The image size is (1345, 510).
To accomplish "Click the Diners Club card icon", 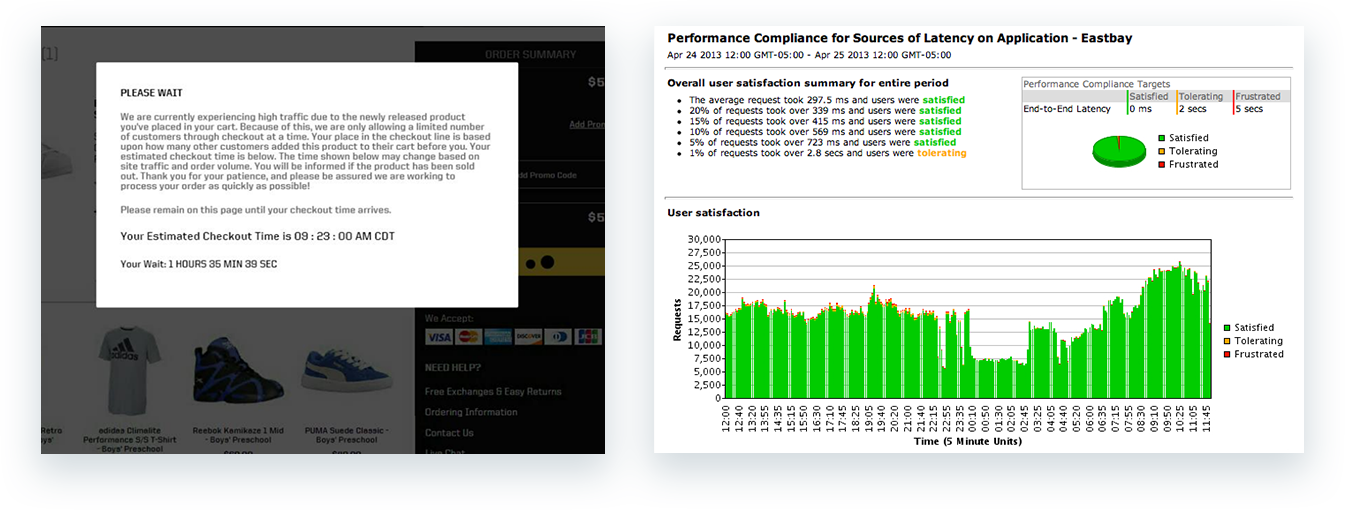I will pyautogui.click(x=559, y=337).
